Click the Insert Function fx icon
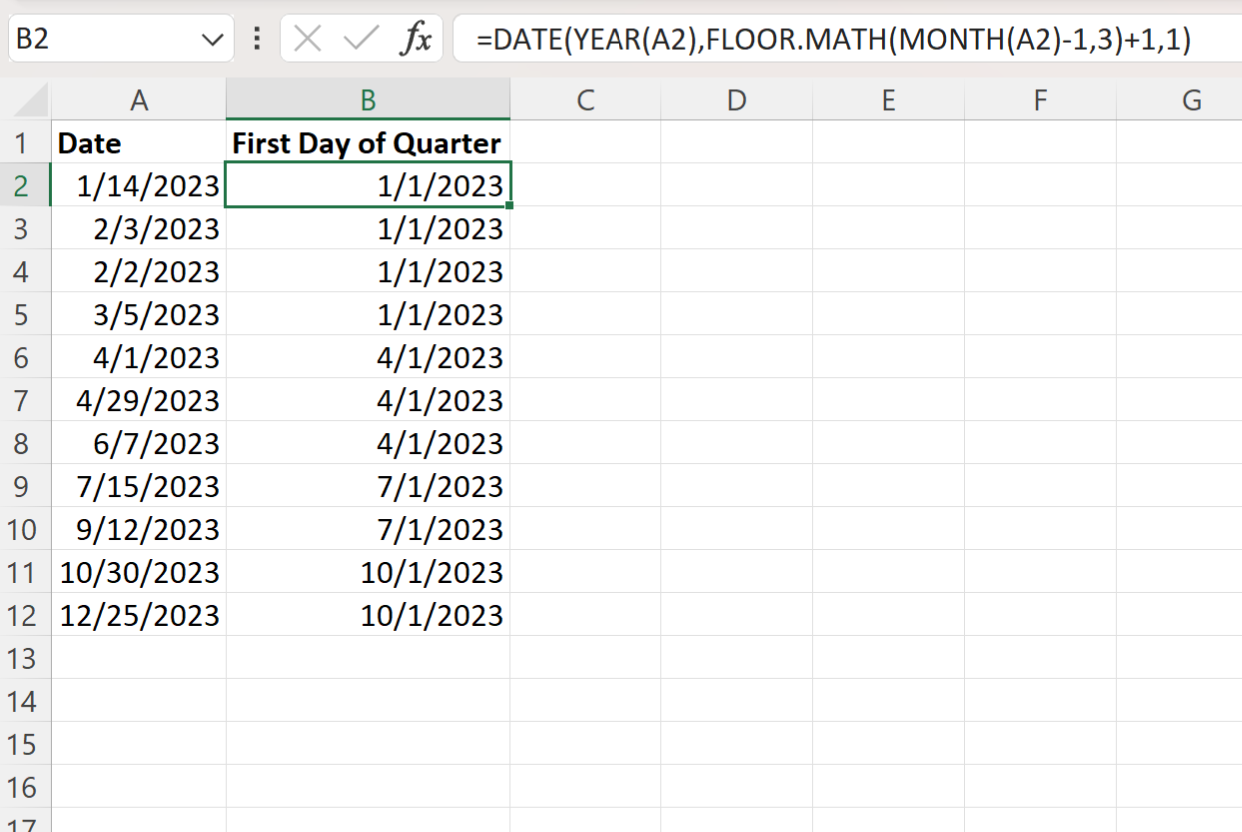This screenshot has width=1242, height=832. click(416, 39)
